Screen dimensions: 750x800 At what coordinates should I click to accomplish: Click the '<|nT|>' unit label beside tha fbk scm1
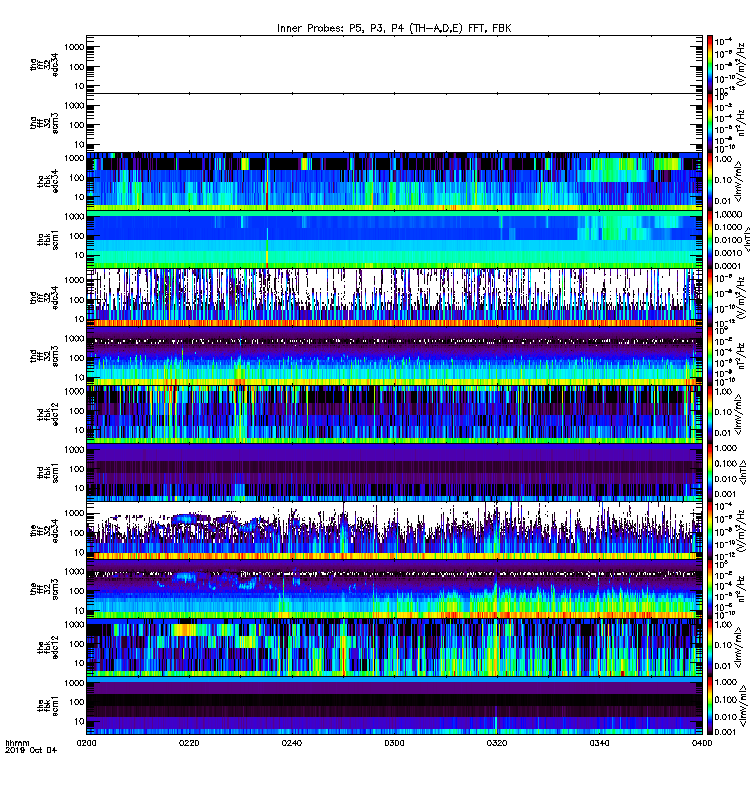coord(747,239)
